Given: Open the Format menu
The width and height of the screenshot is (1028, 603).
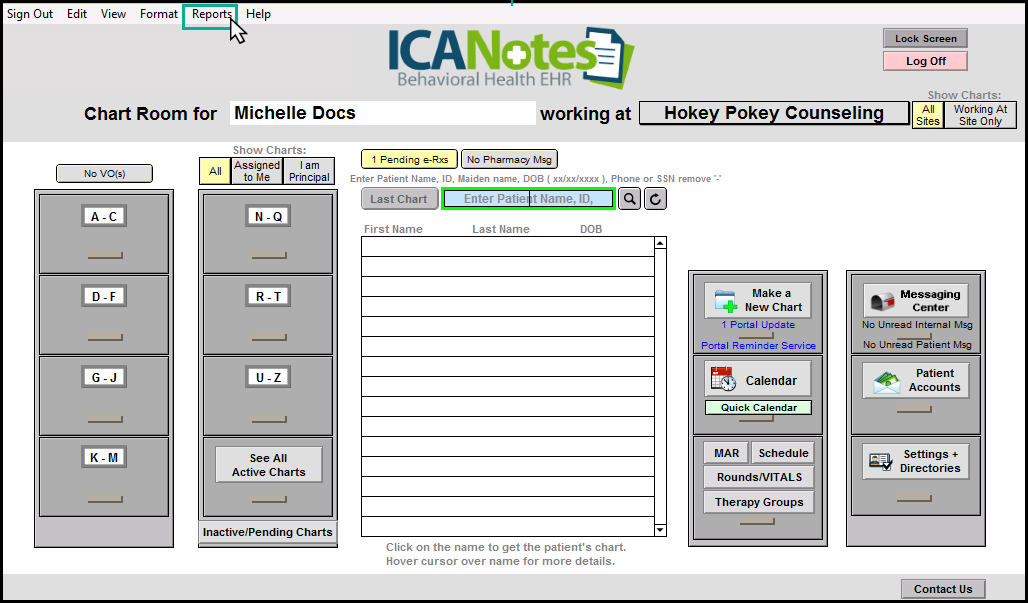Looking at the screenshot, I should pos(159,14).
